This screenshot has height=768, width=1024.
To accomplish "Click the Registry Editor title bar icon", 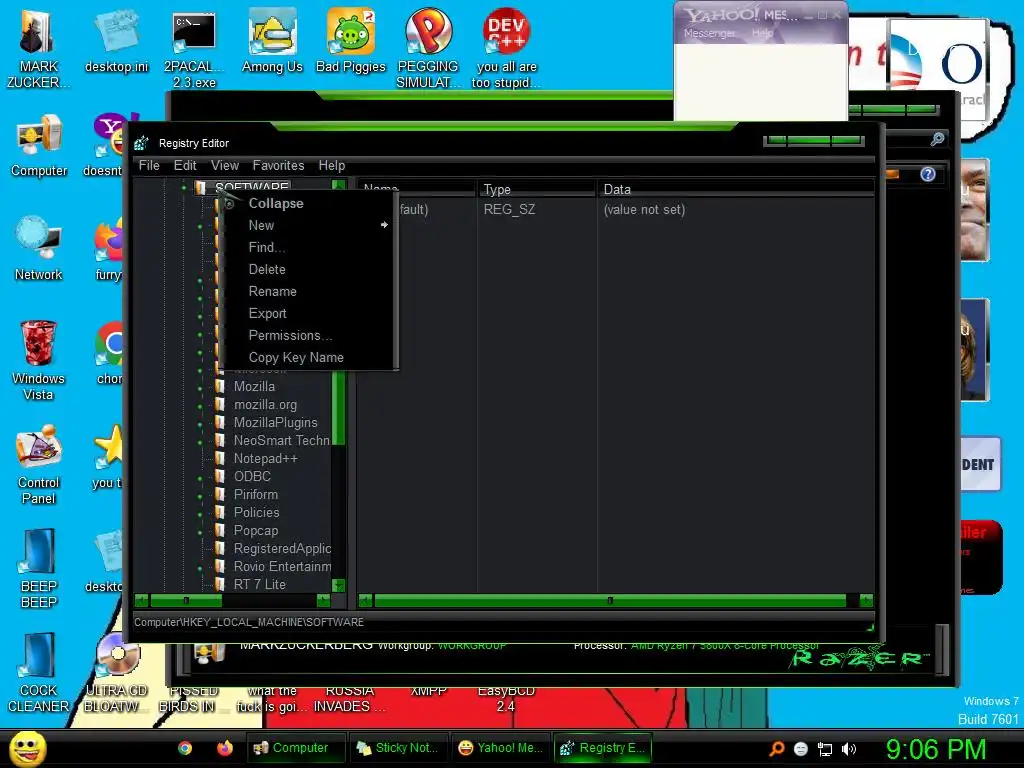I will point(142,143).
